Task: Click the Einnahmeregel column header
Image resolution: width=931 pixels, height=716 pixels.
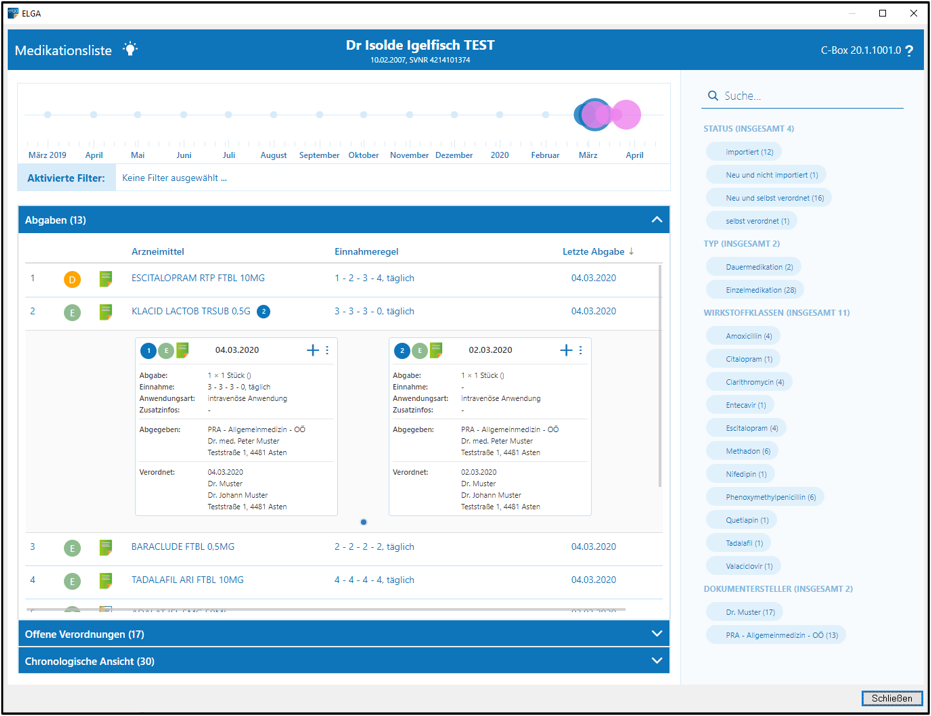Action: pos(366,252)
